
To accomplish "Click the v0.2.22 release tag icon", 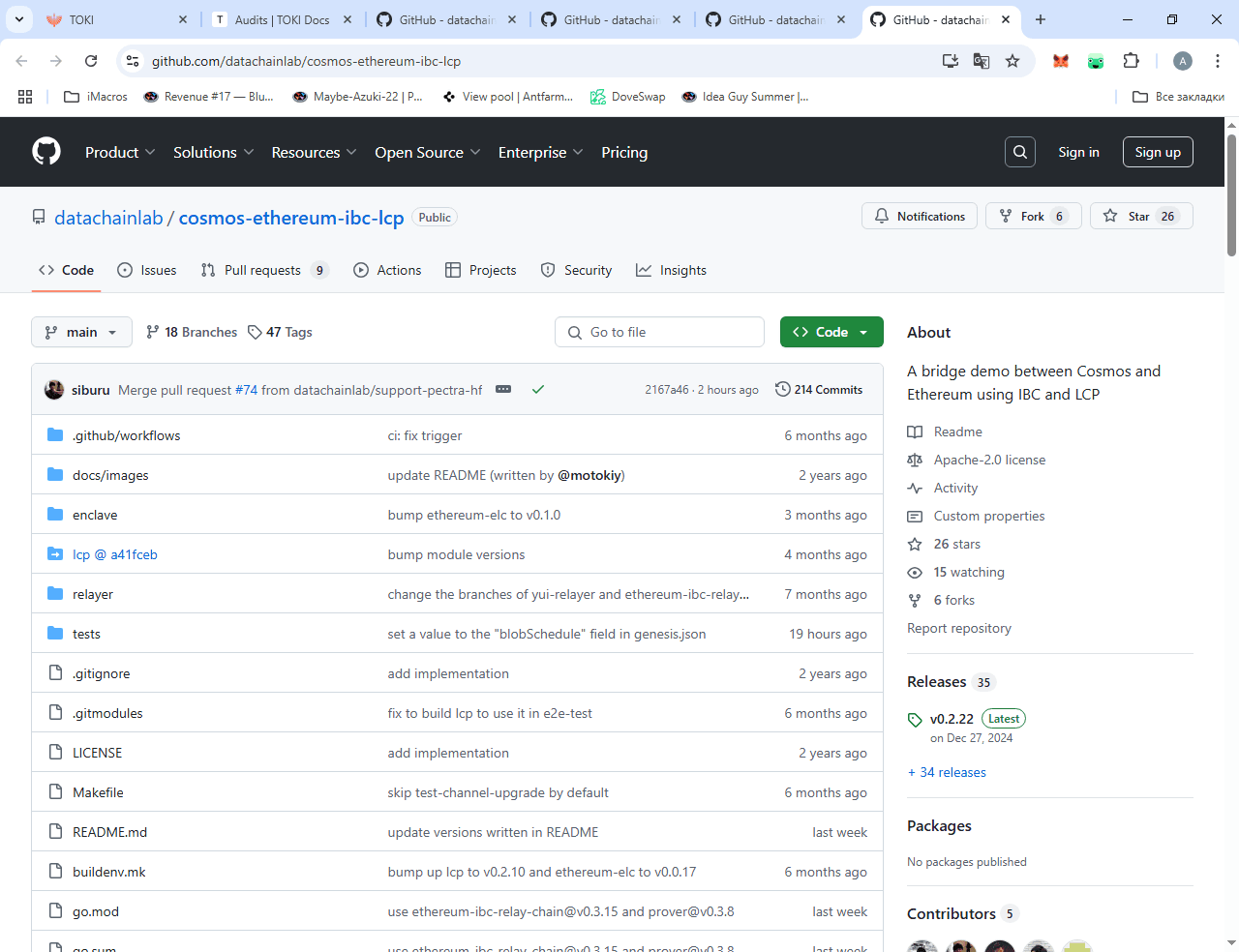I will pos(915,720).
